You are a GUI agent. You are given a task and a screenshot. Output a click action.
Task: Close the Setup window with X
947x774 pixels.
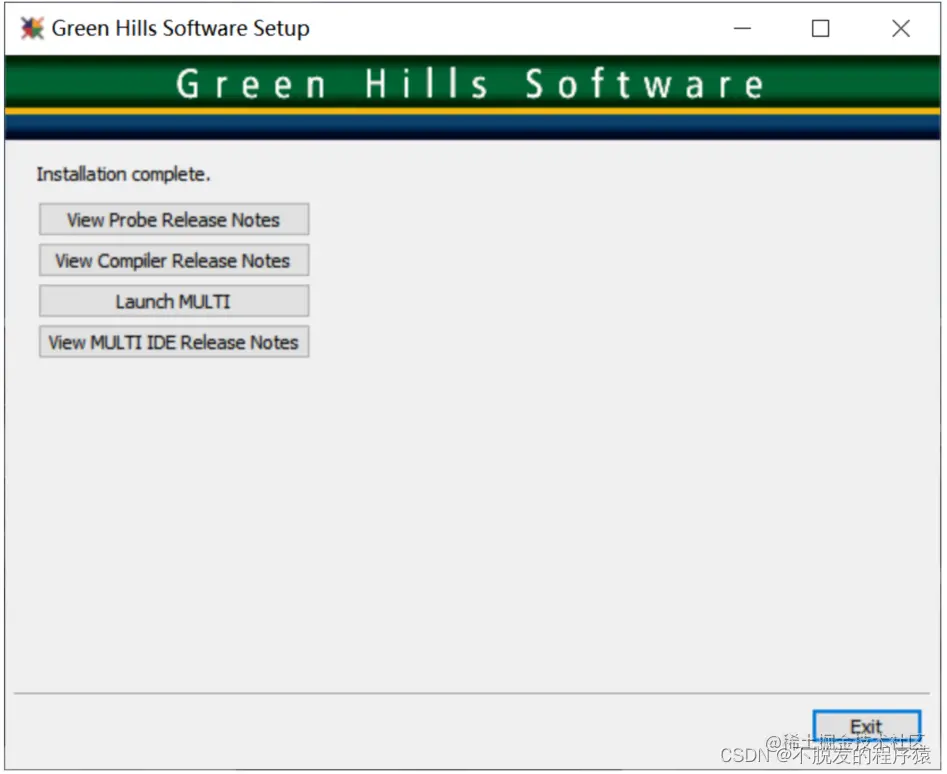(900, 28)
